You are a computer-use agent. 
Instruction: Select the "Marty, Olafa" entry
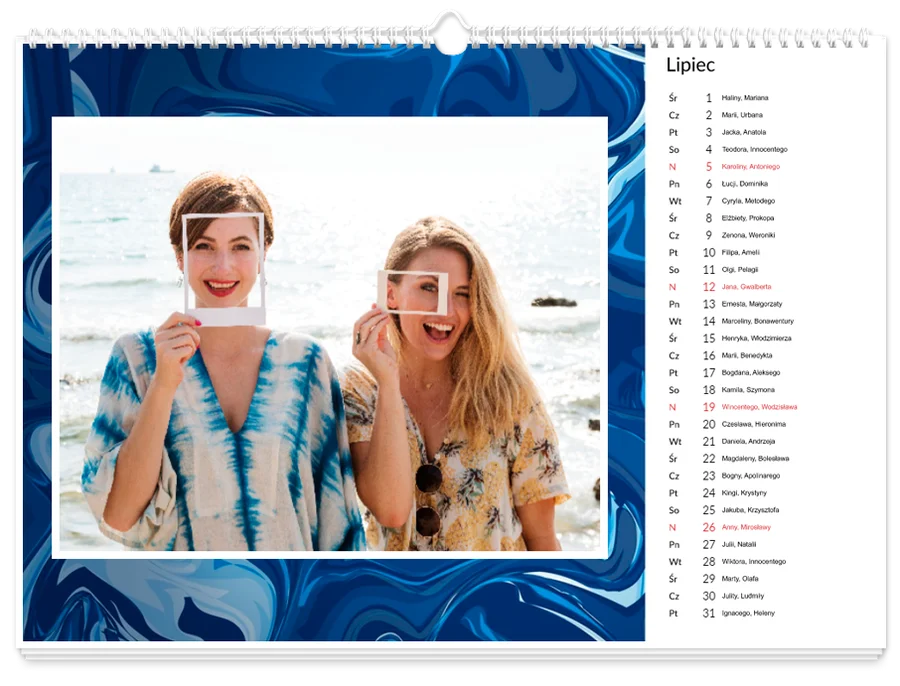click(739, 579)
